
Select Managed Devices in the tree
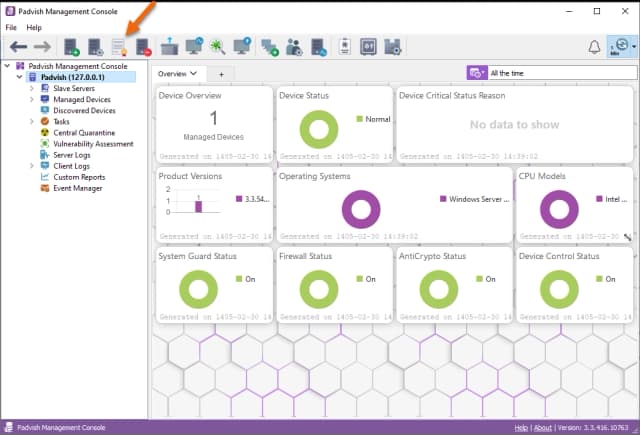[82, 99]
